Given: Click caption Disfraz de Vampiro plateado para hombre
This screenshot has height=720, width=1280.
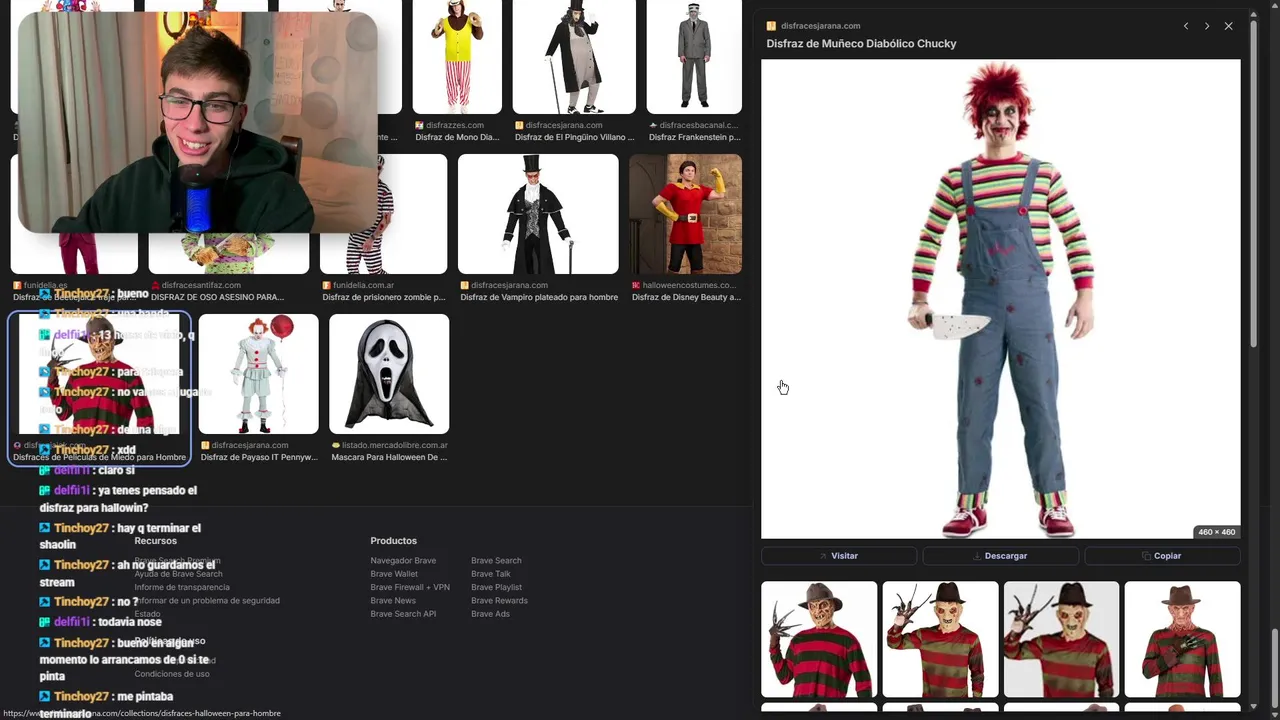Looking at the screenshot, I should [539, 297].
